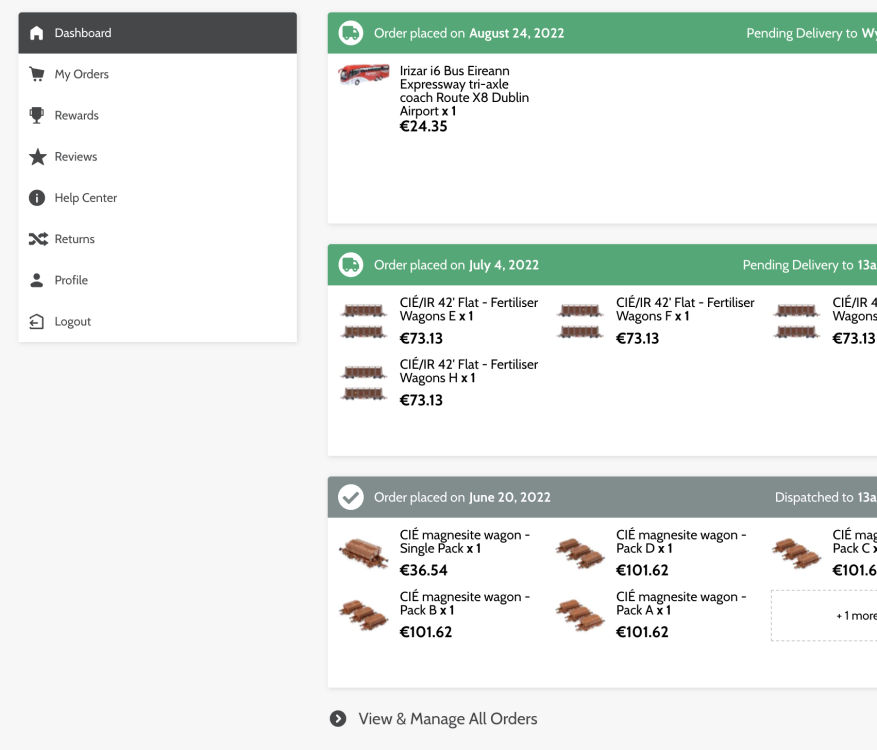The height and width of the screenshot is (750, 877).
Task: Select the Reviews star icon
Action: [x=37, y=157]
